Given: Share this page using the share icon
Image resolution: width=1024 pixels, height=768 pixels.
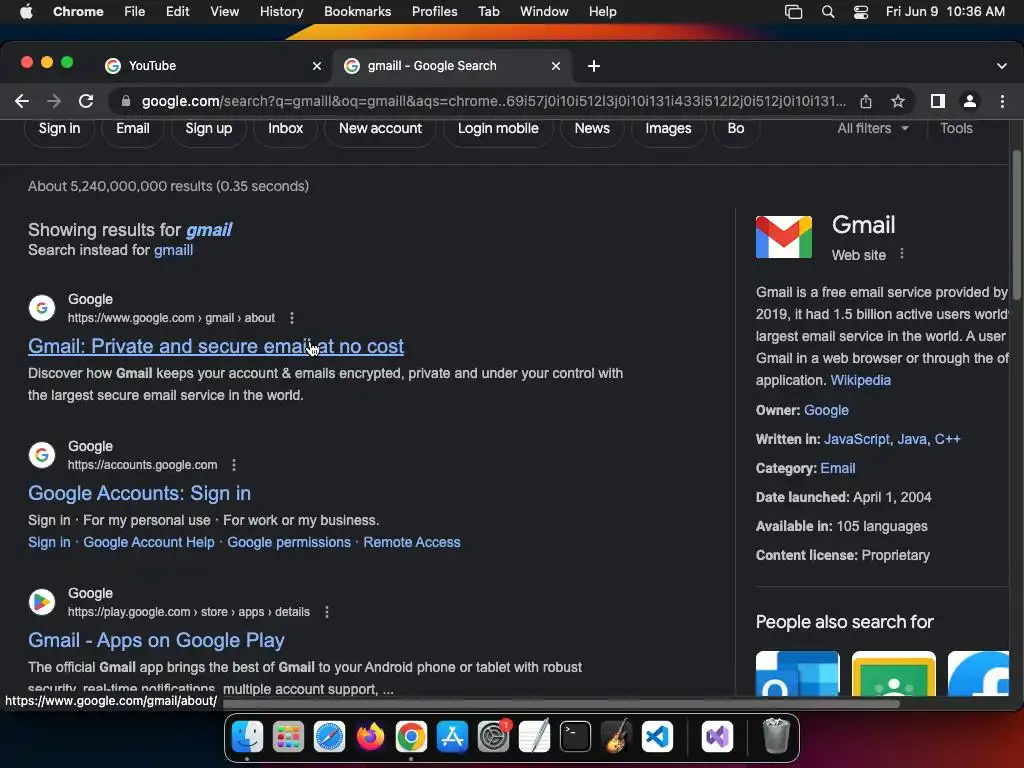Looking at the screenshot, I should pyautogui.click(x=866, y=101).
